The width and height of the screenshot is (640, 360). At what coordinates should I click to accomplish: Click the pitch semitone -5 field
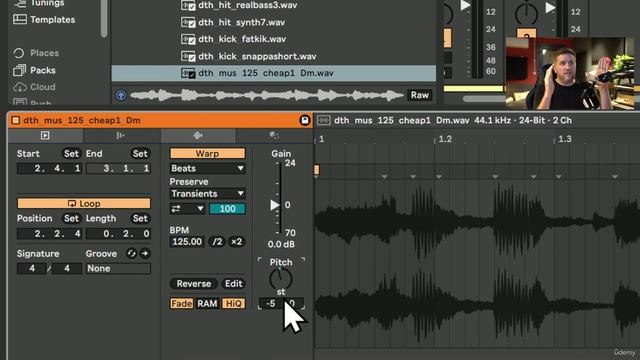point(271,304)
